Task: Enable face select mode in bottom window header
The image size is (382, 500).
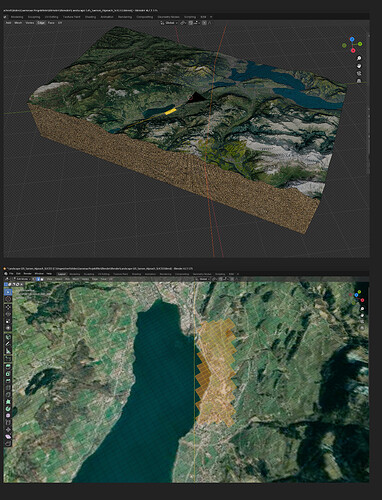Action: tap(42, 279)
